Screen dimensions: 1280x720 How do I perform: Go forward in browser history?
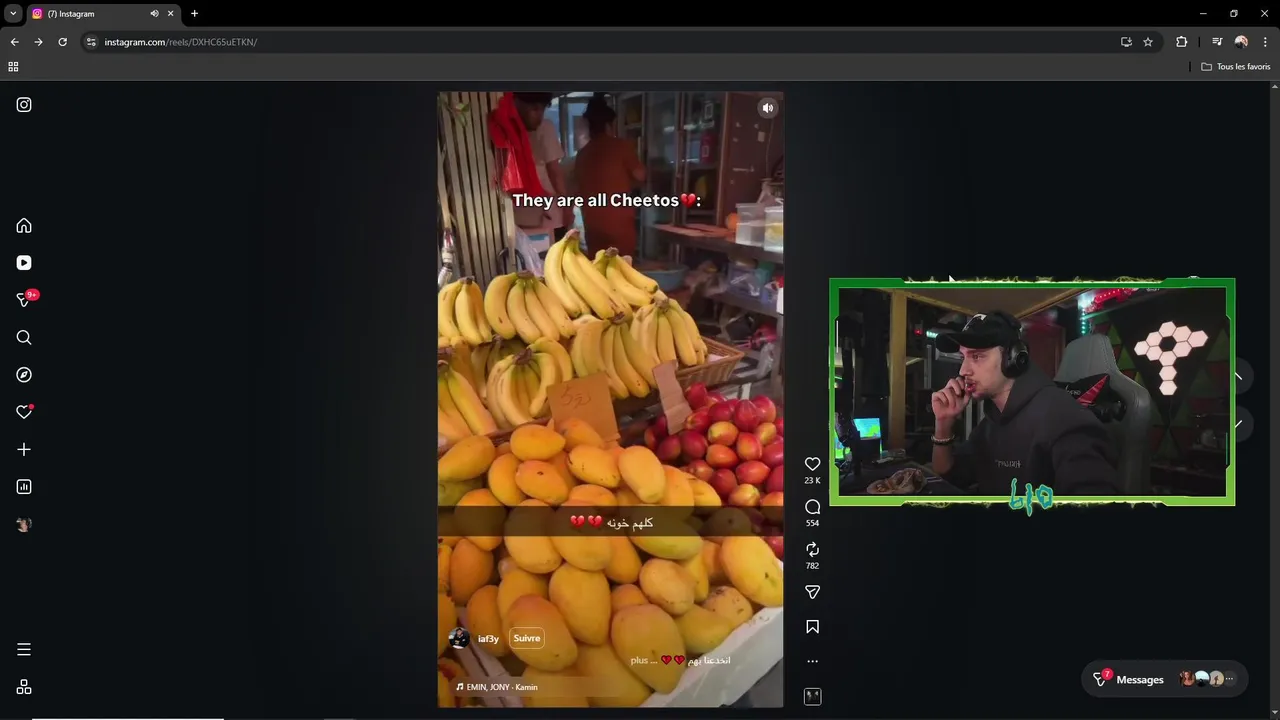38,42
